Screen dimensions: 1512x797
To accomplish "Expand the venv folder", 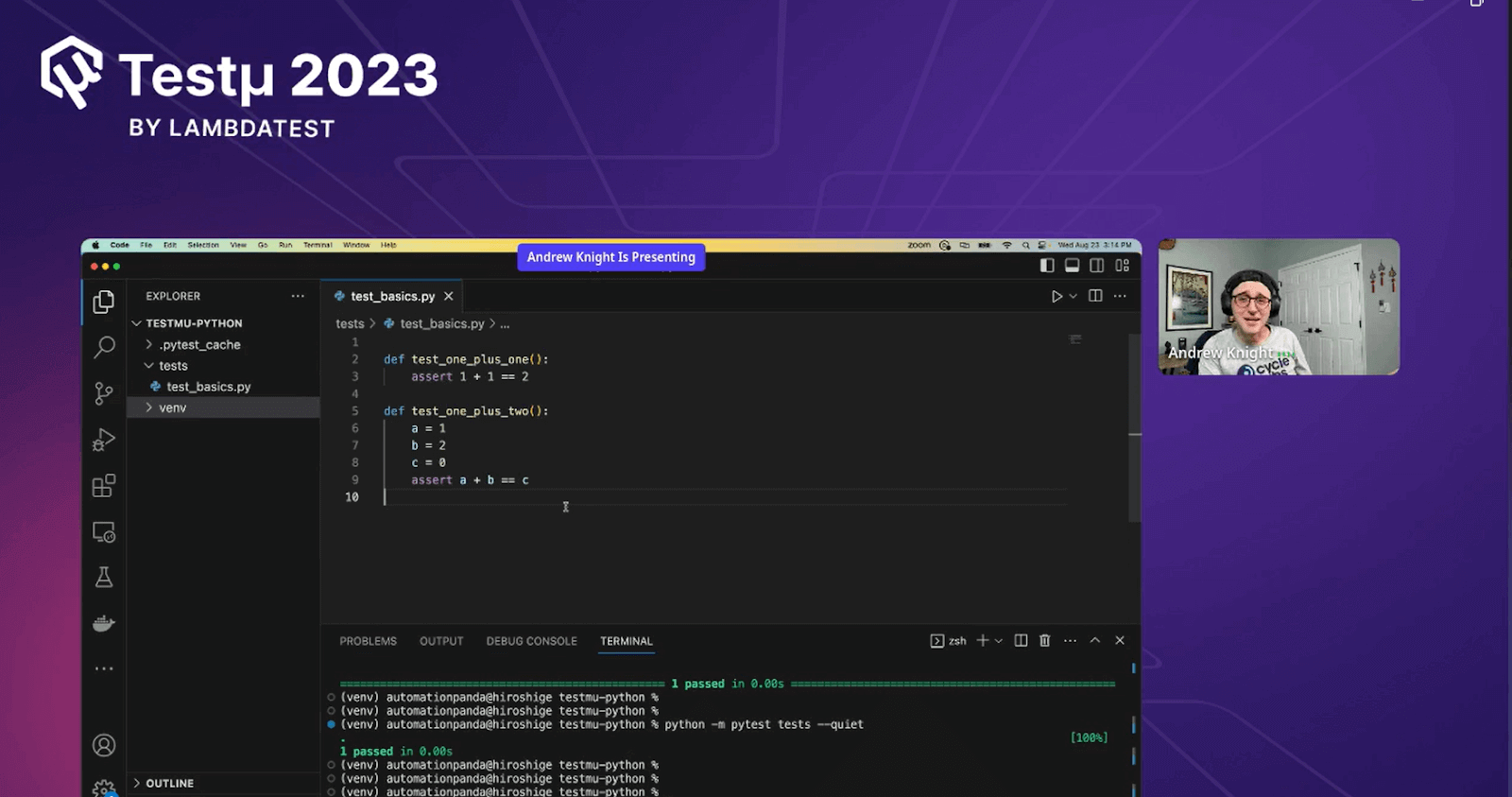I will pyautogui.click(x=223, y=407).
